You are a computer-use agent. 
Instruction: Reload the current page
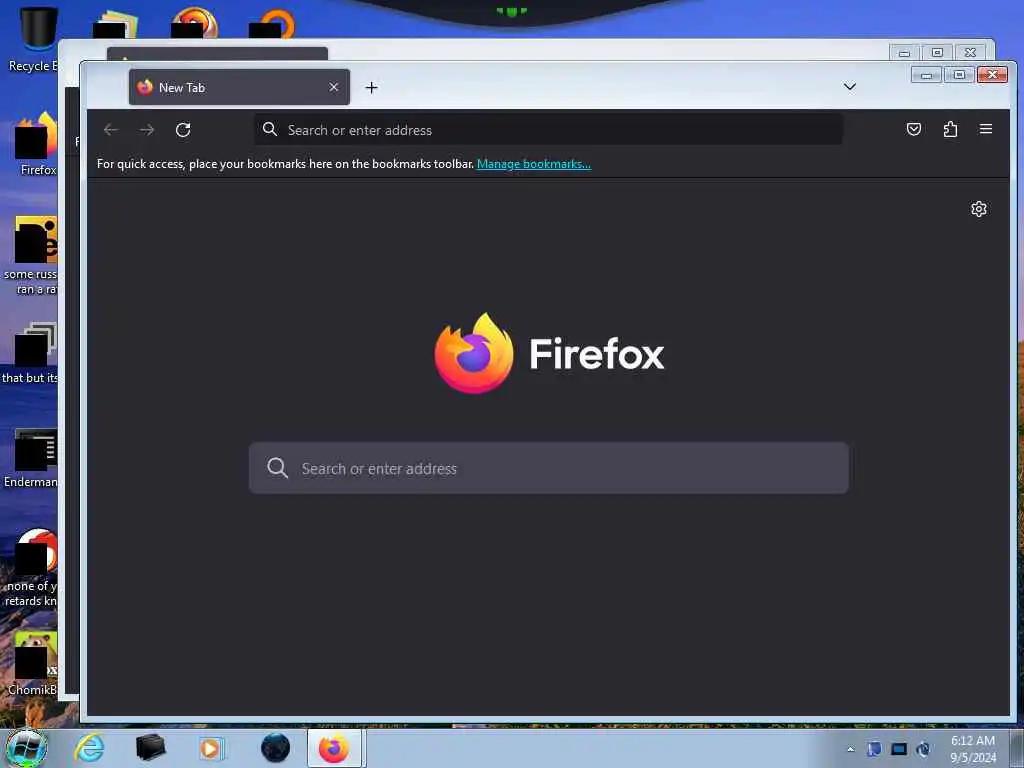tap(183, 130)
